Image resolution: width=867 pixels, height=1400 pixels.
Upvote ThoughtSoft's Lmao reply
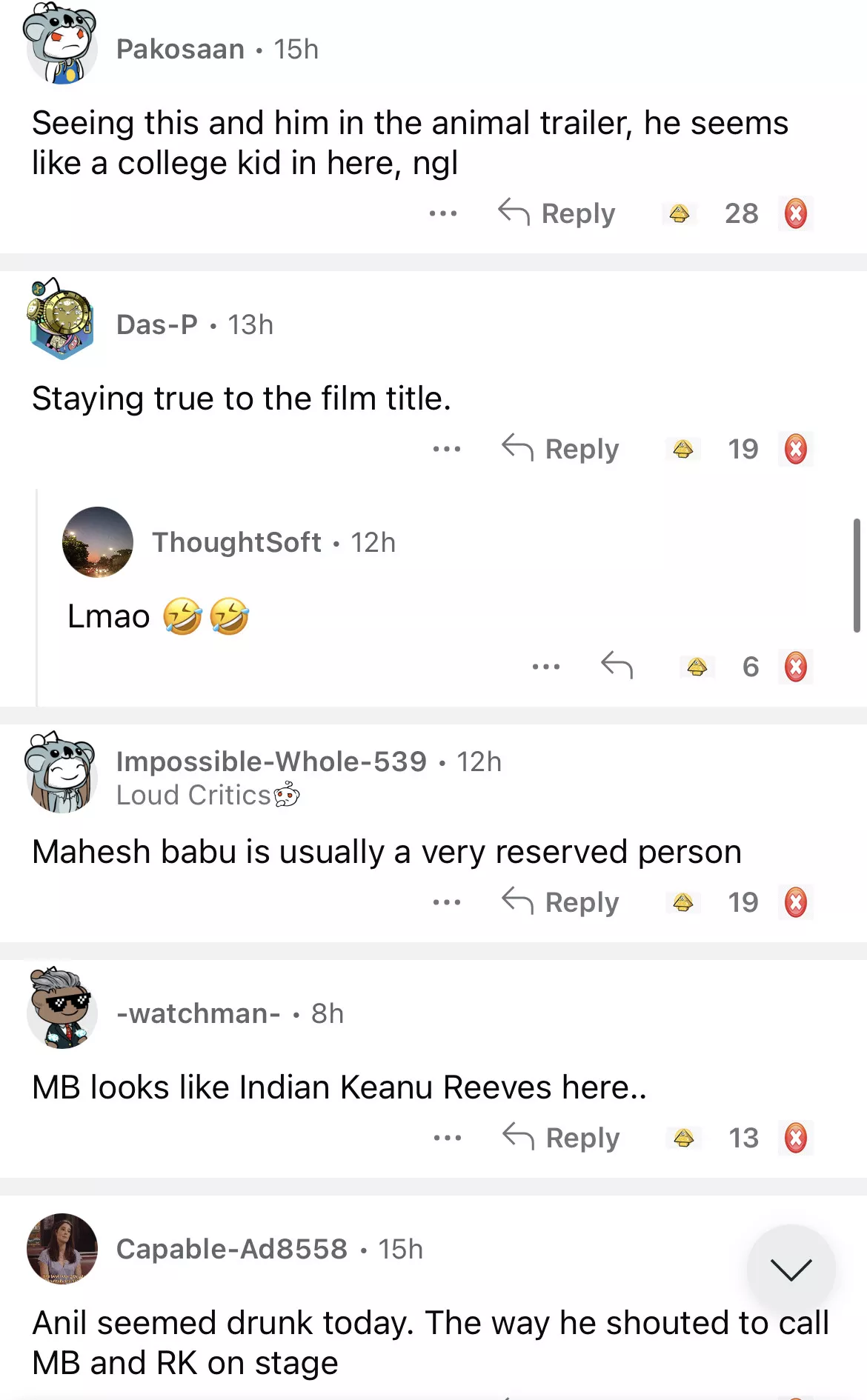(697, 667)
